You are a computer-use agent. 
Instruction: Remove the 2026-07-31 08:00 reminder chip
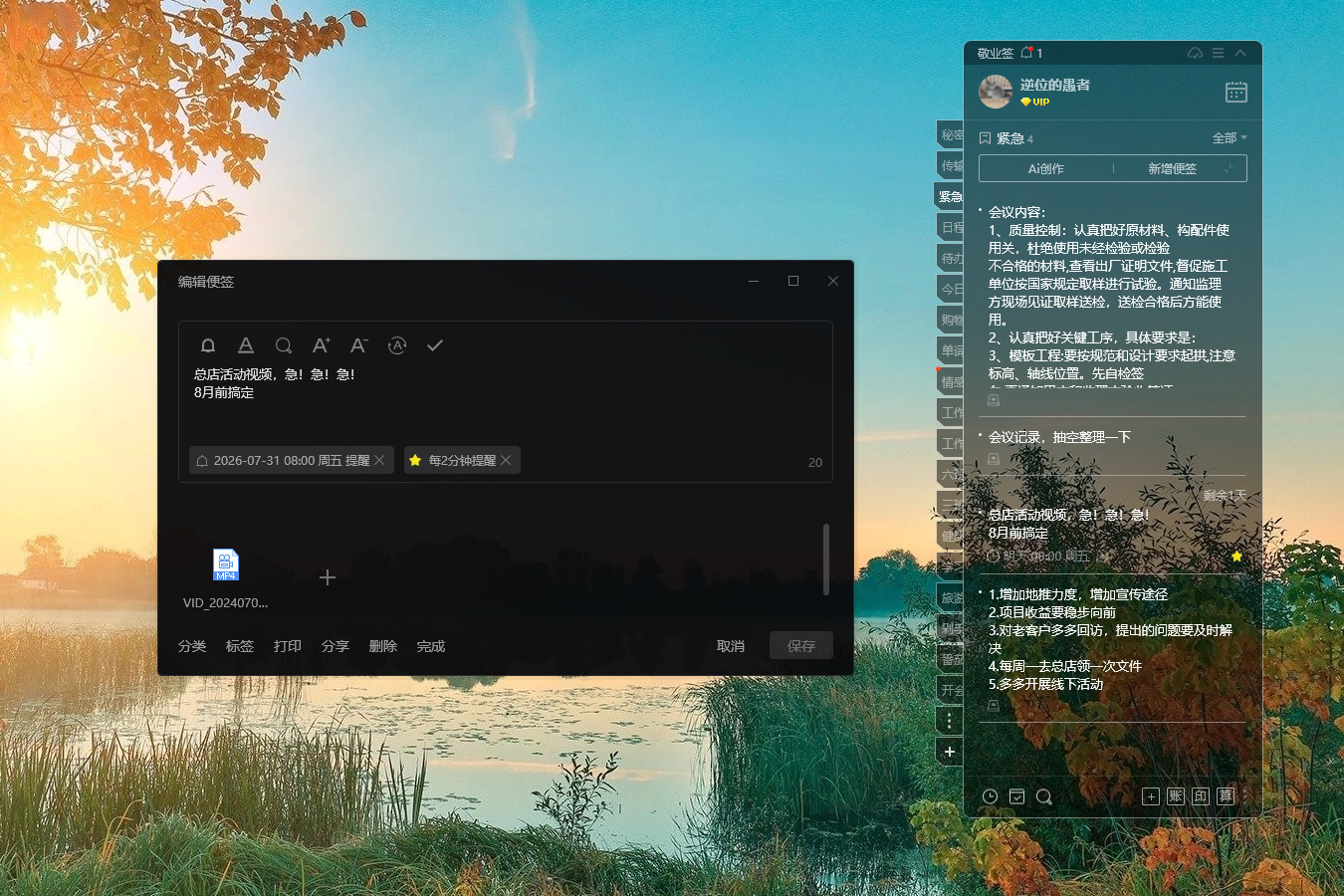(379, 460)
